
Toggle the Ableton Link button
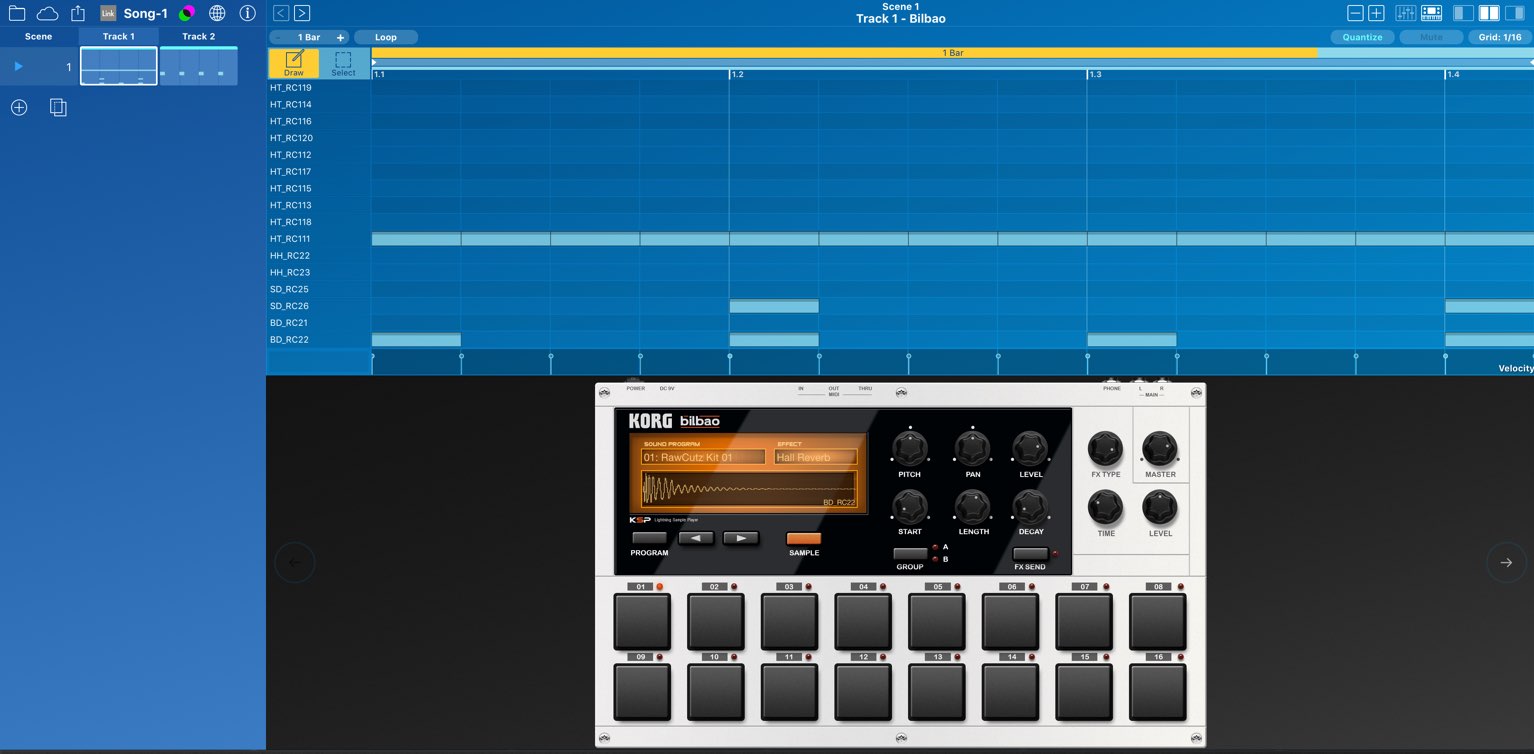coord(108,13)
